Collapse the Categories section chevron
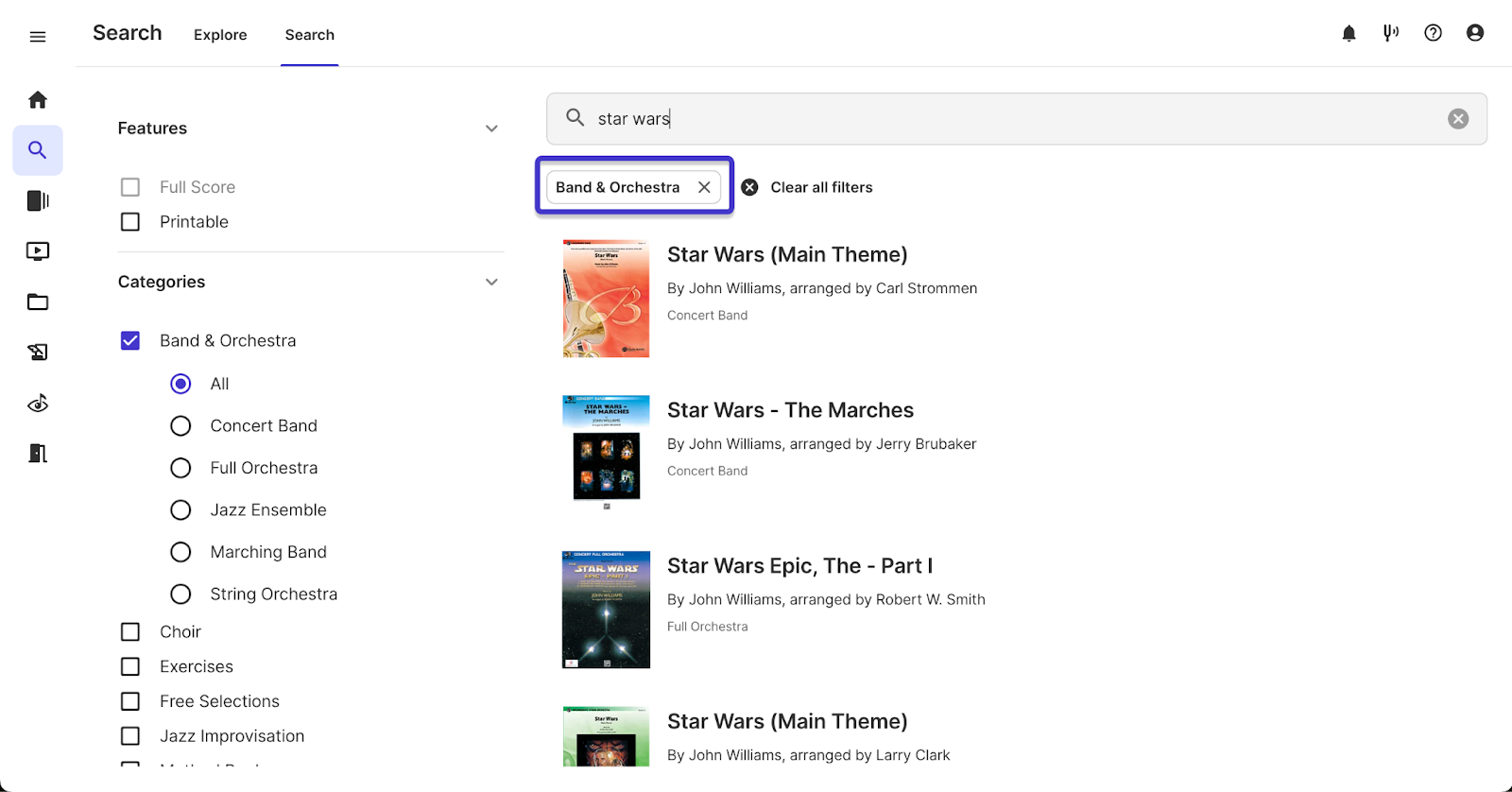 click(491, 282)
